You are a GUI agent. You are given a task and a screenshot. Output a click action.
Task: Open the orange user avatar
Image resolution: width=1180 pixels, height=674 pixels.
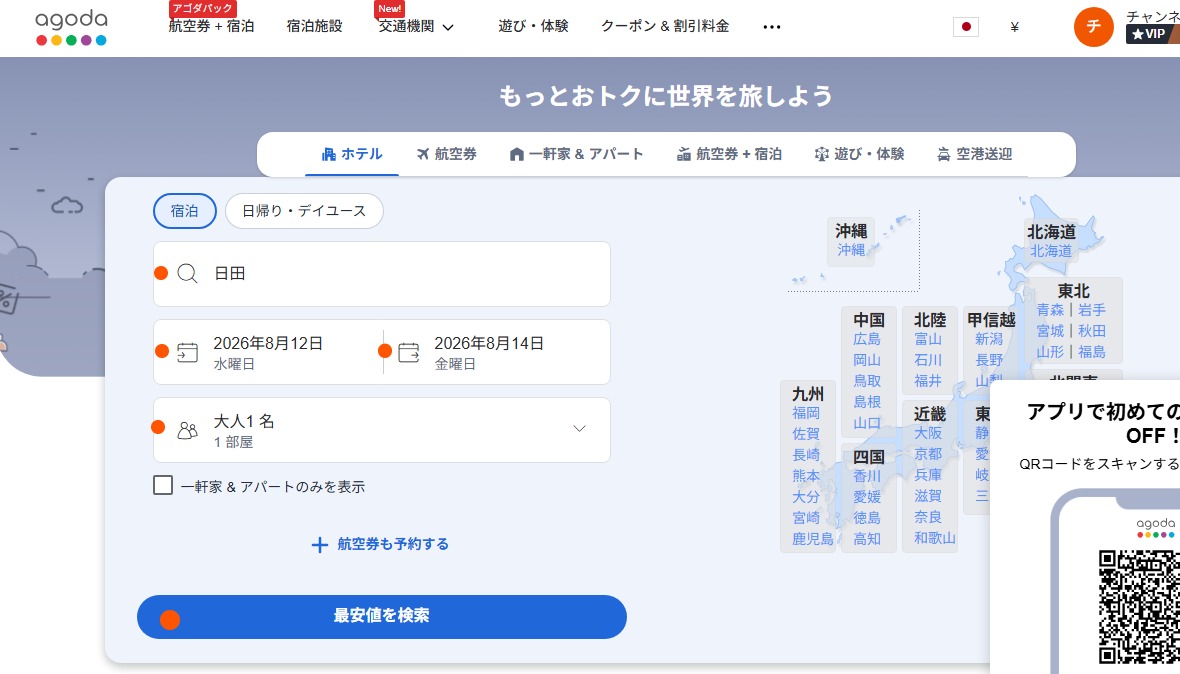tap(1093, 27)
